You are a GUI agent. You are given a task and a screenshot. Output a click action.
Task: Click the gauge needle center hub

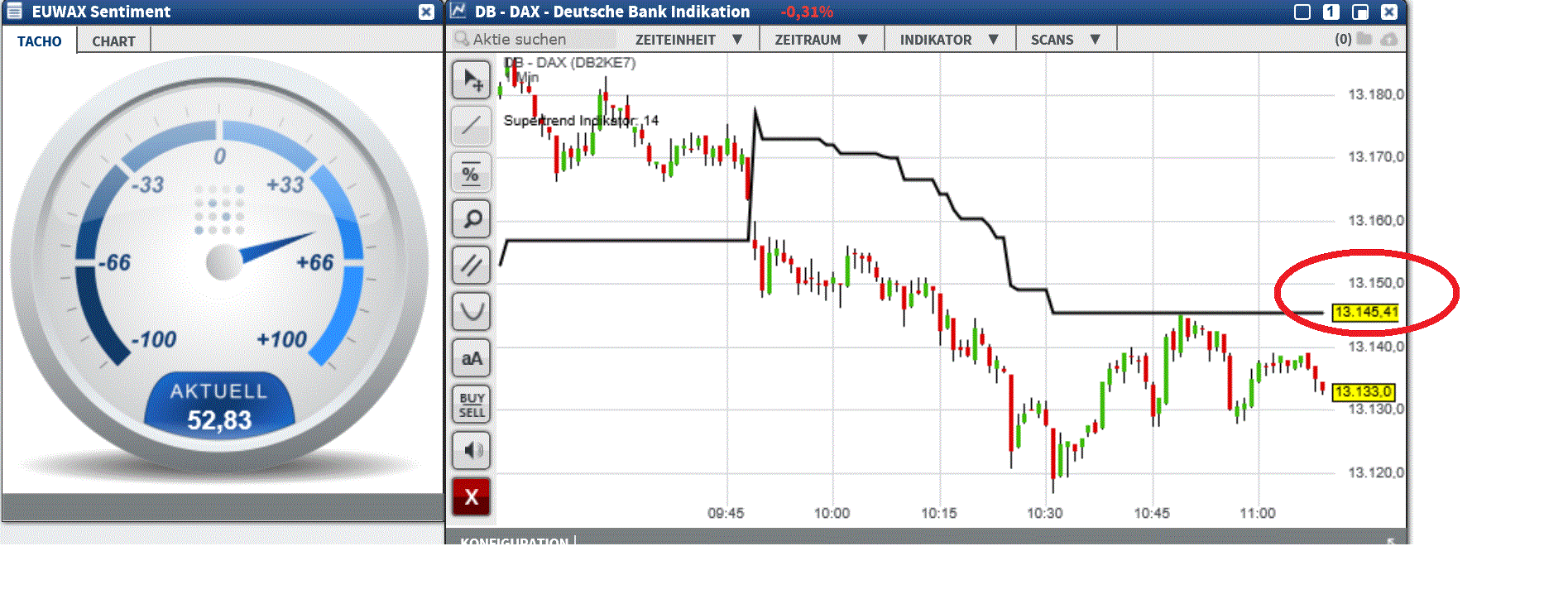223,262
